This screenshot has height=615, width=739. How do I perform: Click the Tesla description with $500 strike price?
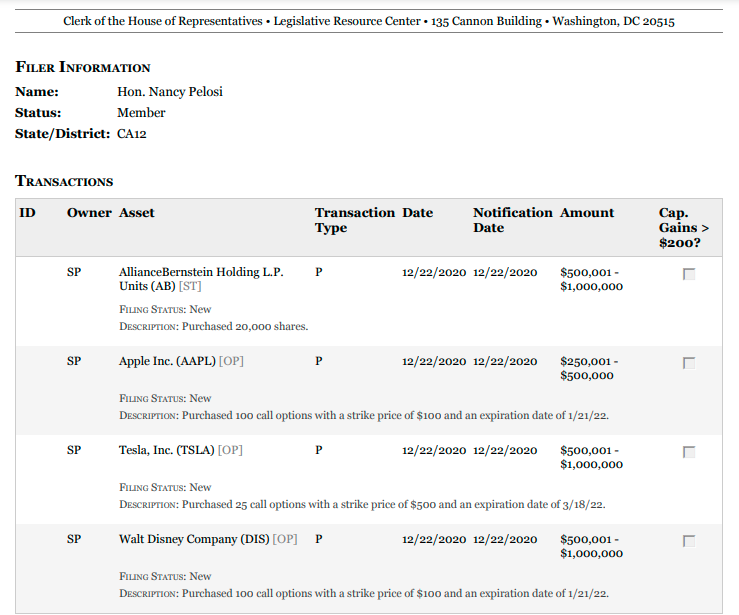coord(362,504)
